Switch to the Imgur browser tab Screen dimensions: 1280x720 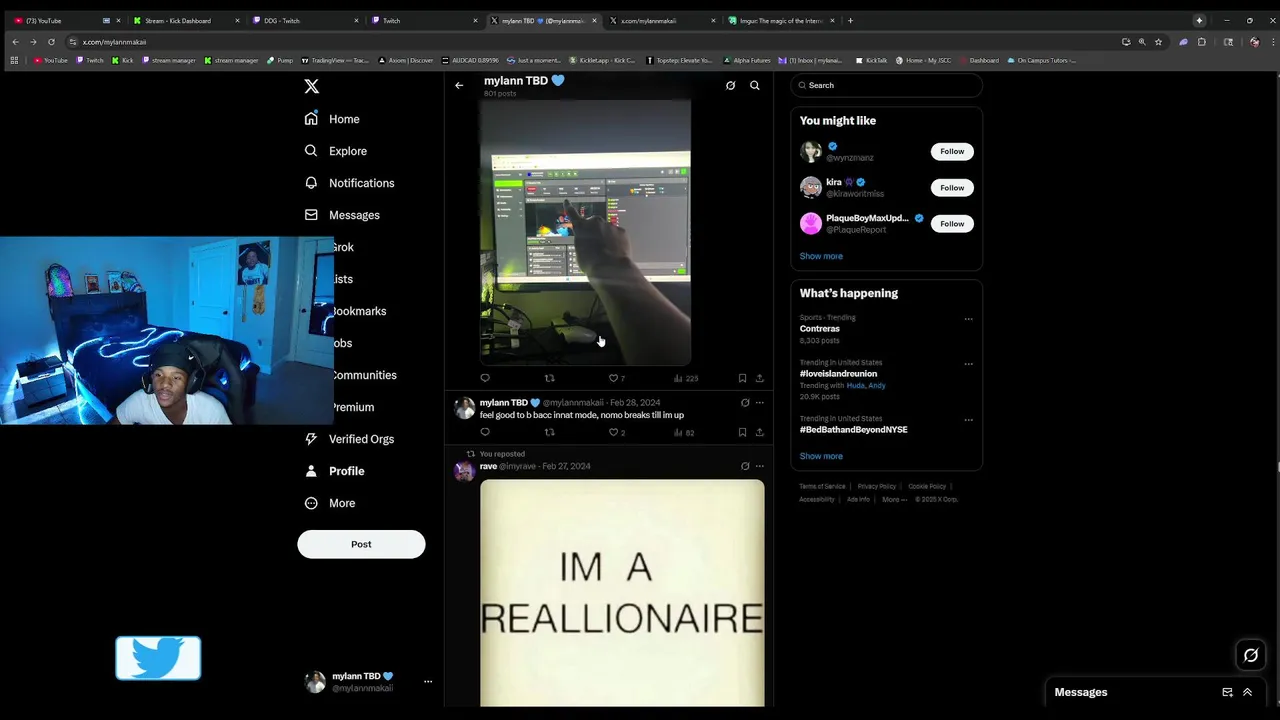click(781, 20)
